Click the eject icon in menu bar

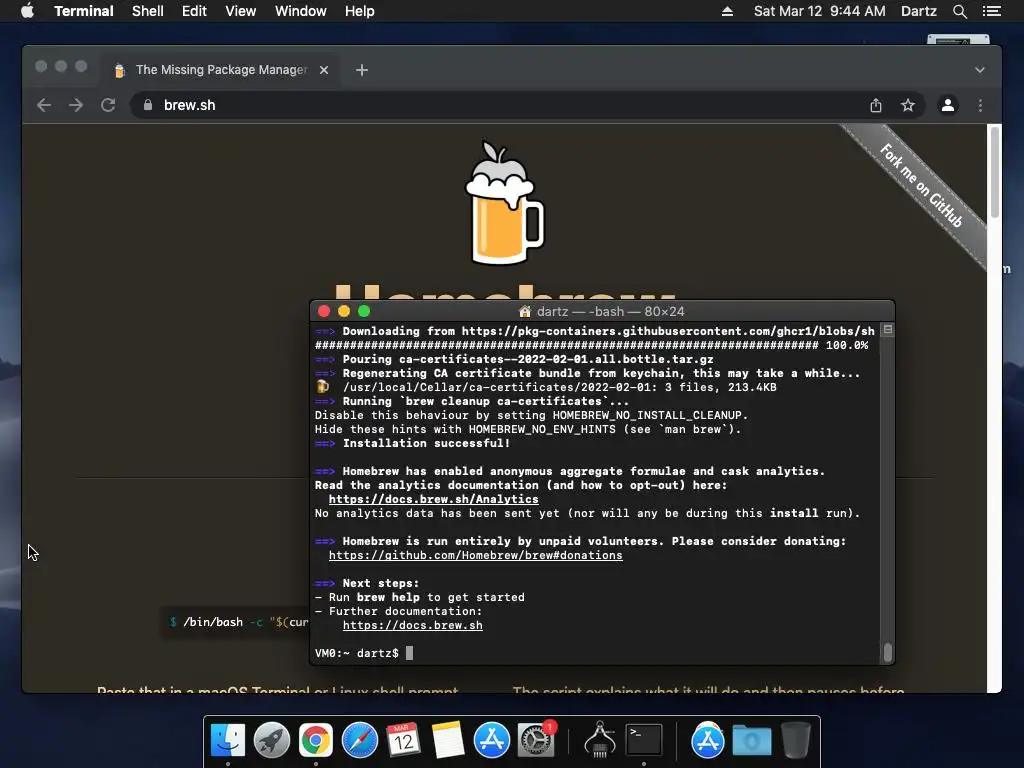727,11
